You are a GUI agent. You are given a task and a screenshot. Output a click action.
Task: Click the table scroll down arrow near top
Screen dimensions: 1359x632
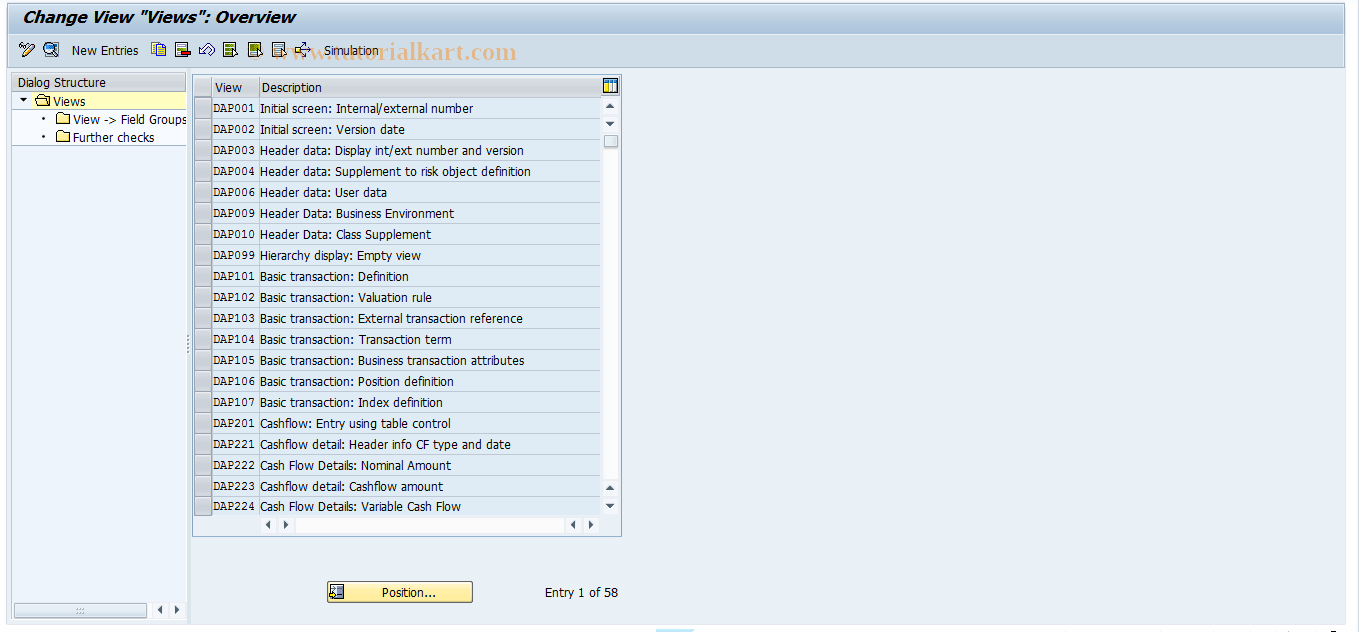610,123
